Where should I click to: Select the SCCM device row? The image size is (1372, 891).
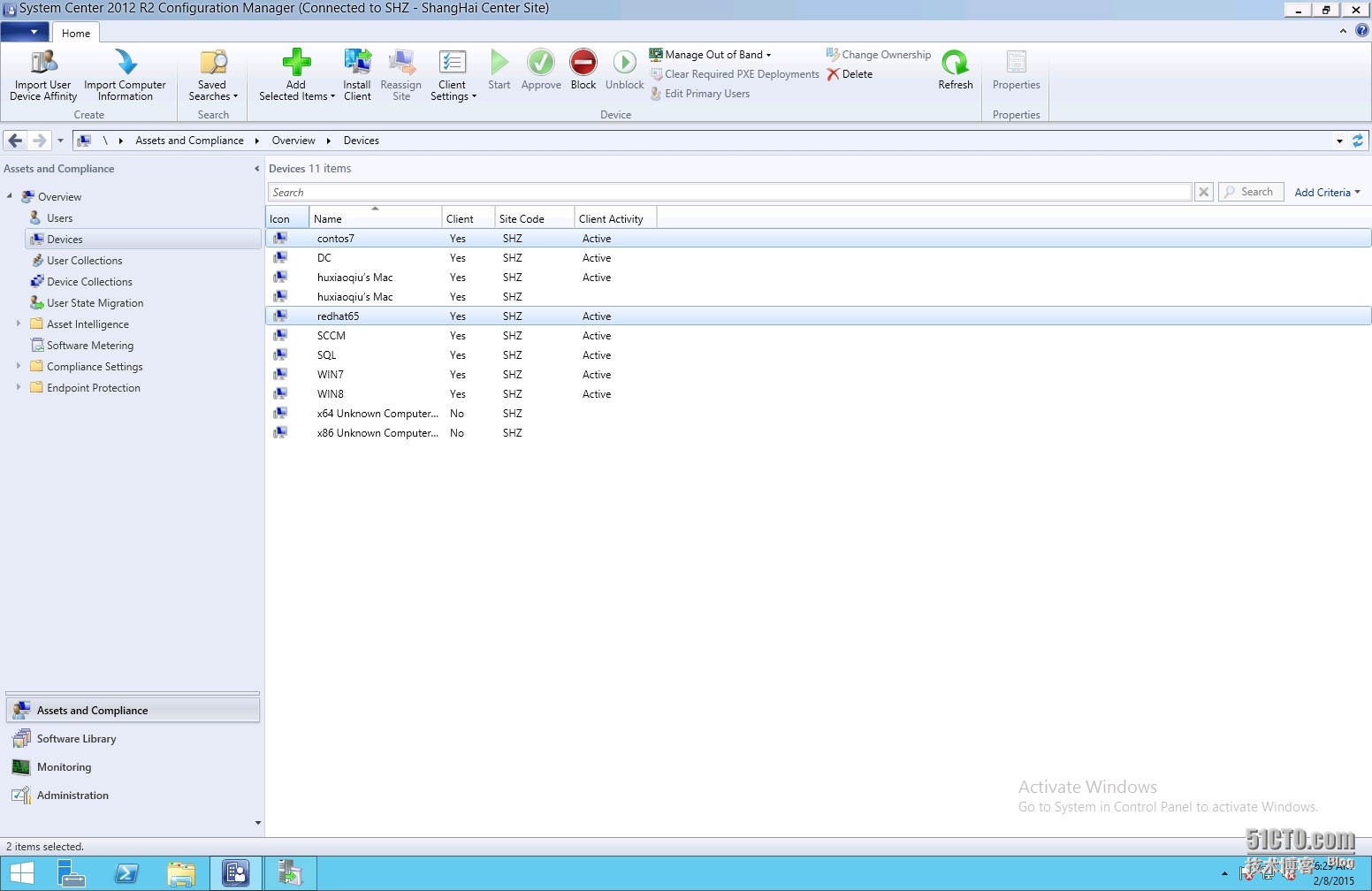[x=818, y=336]
